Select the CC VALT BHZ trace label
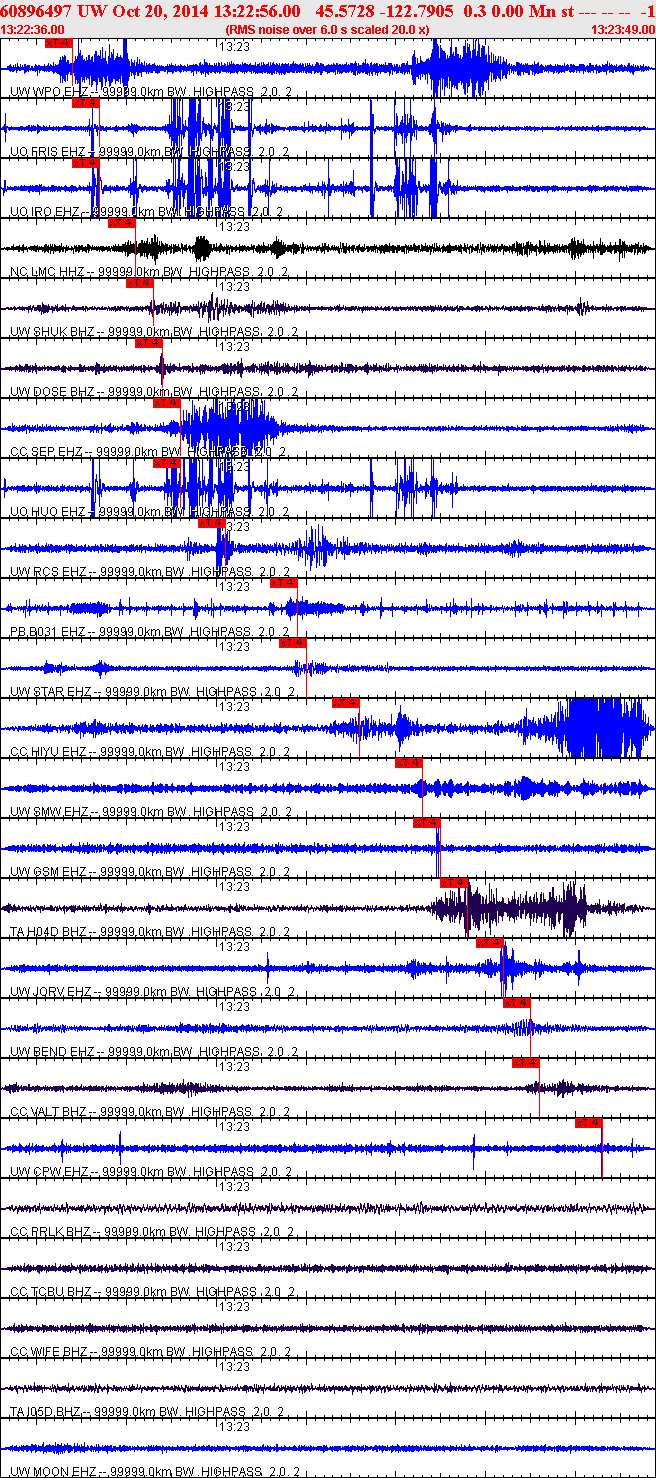Viewport: 656px width, 1478px height. point(150,1112)
